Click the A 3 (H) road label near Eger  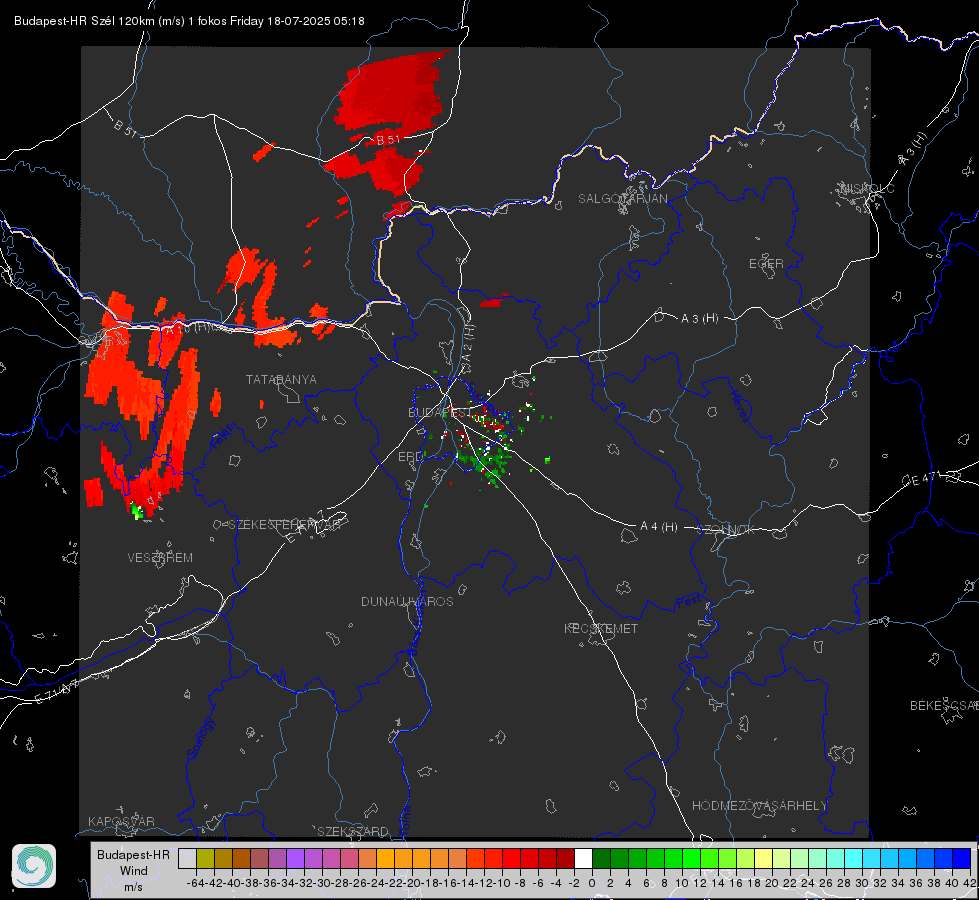click(699, 319)
